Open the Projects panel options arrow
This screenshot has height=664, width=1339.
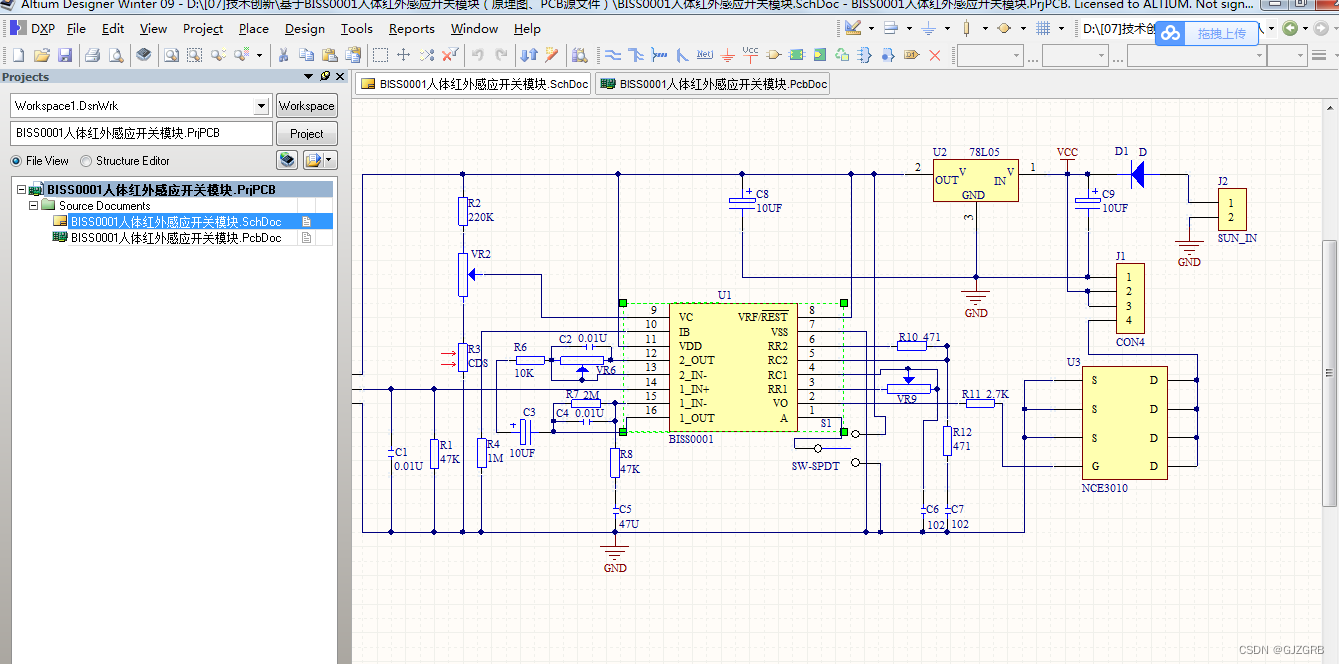(x=309, y=76)
